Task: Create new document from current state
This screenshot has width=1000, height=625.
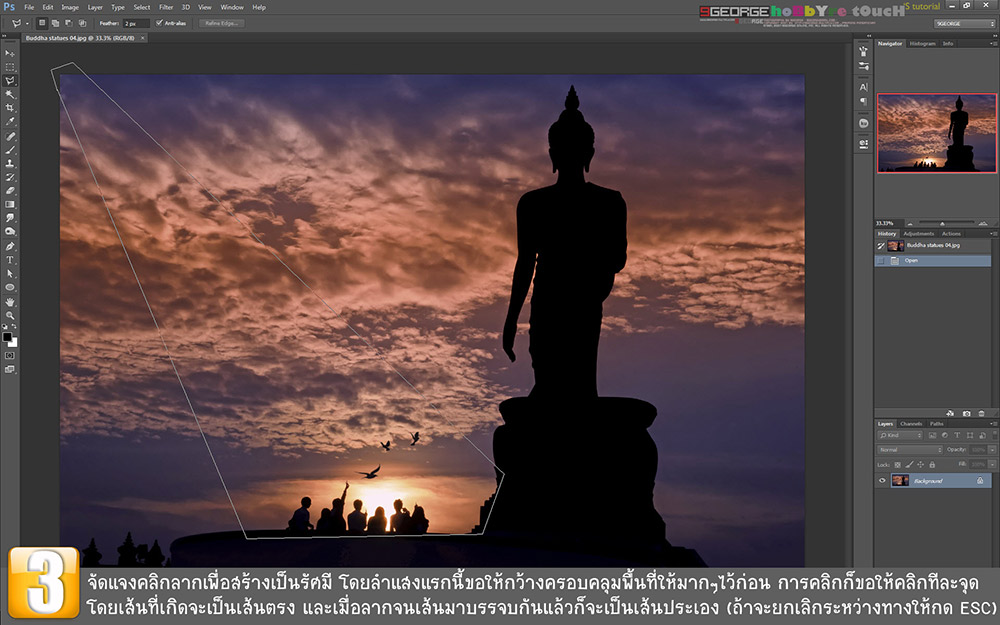Action: pyautogui.click(x=950, y=413)
